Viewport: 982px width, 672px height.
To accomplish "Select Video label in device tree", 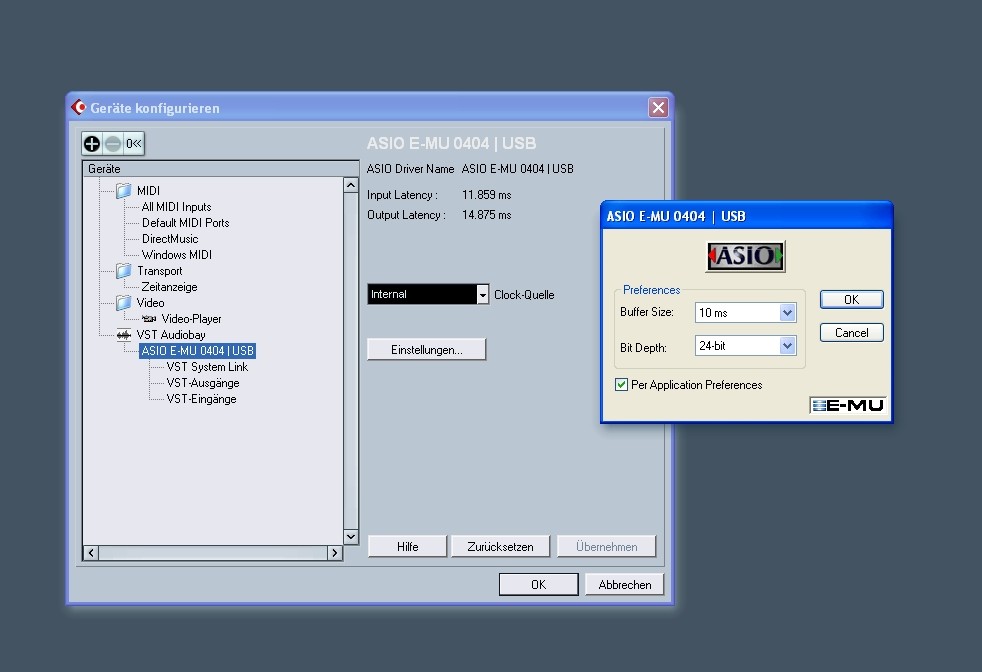I will (150, 302).
